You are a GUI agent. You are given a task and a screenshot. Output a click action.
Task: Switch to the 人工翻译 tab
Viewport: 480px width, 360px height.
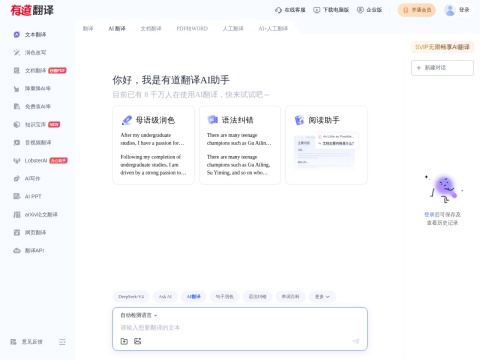tap(233, 28)
